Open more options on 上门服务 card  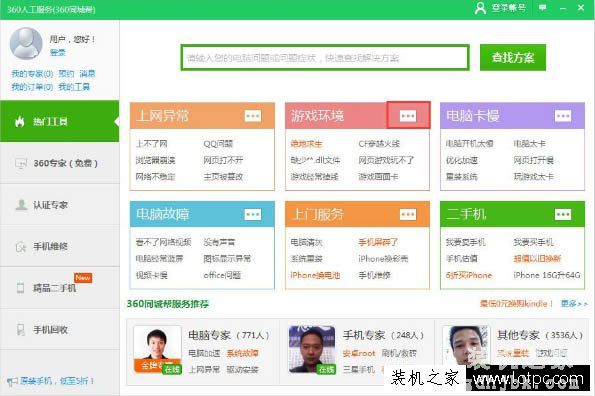408,214
